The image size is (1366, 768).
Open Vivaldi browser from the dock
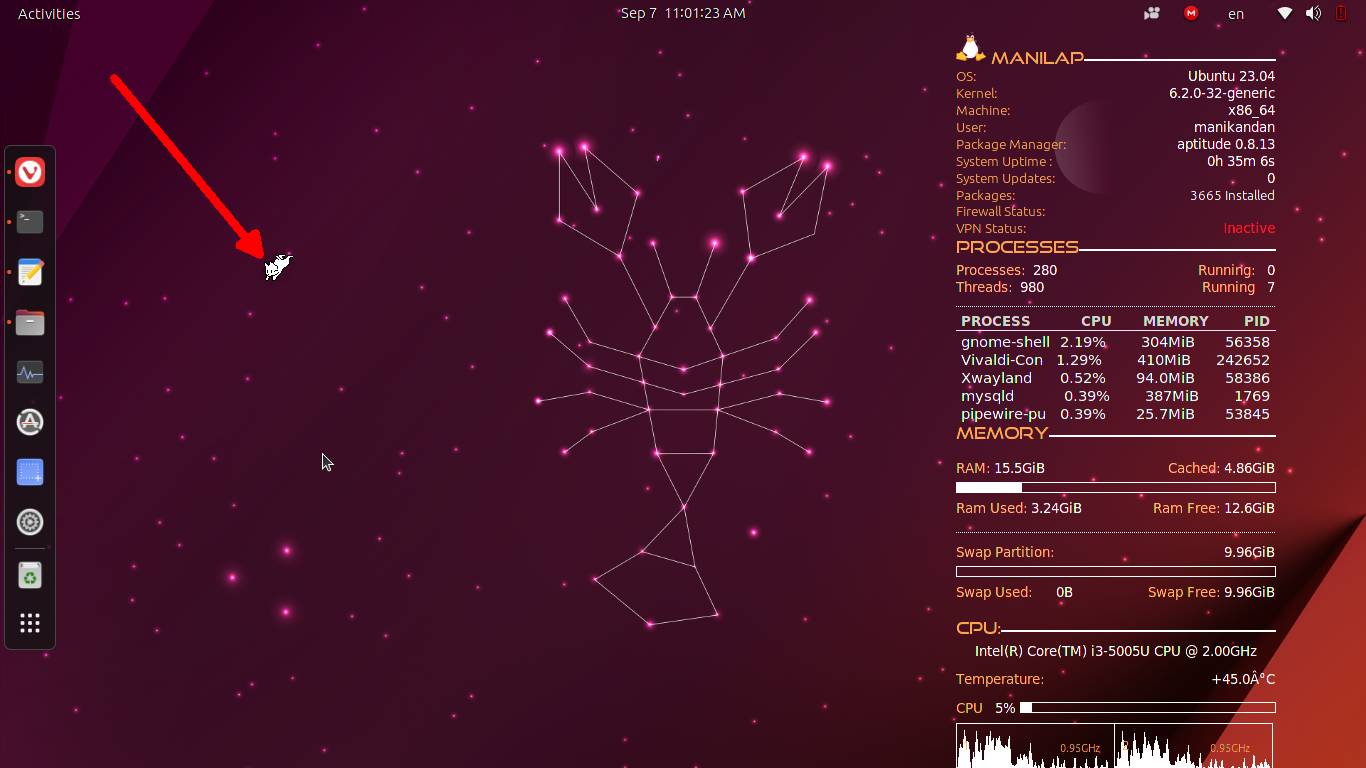(x=30, y=172)
